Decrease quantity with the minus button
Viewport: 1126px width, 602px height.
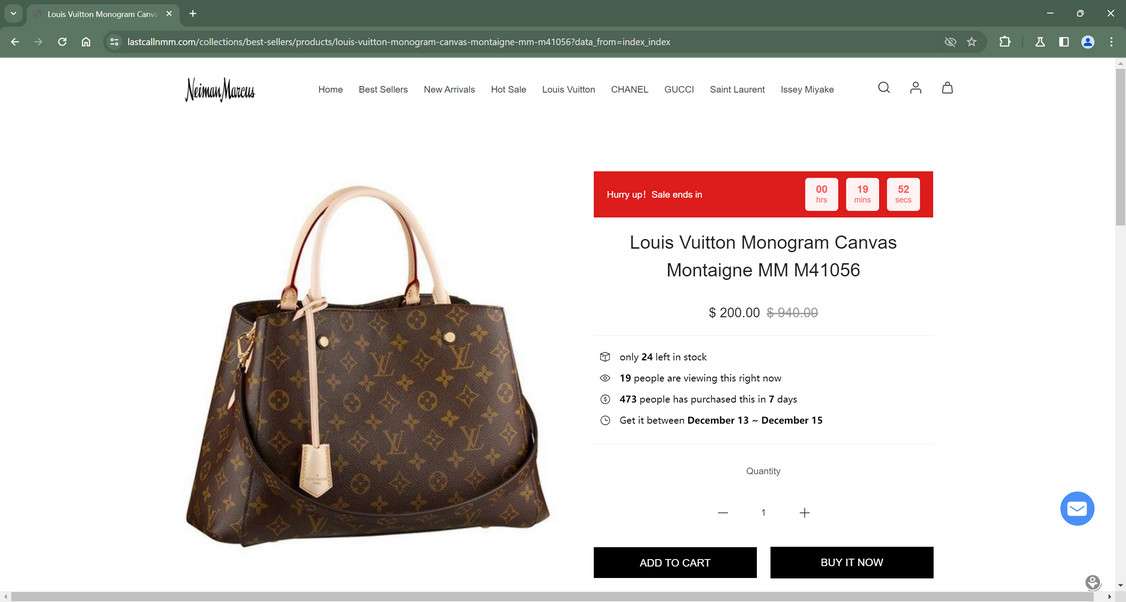722,512
